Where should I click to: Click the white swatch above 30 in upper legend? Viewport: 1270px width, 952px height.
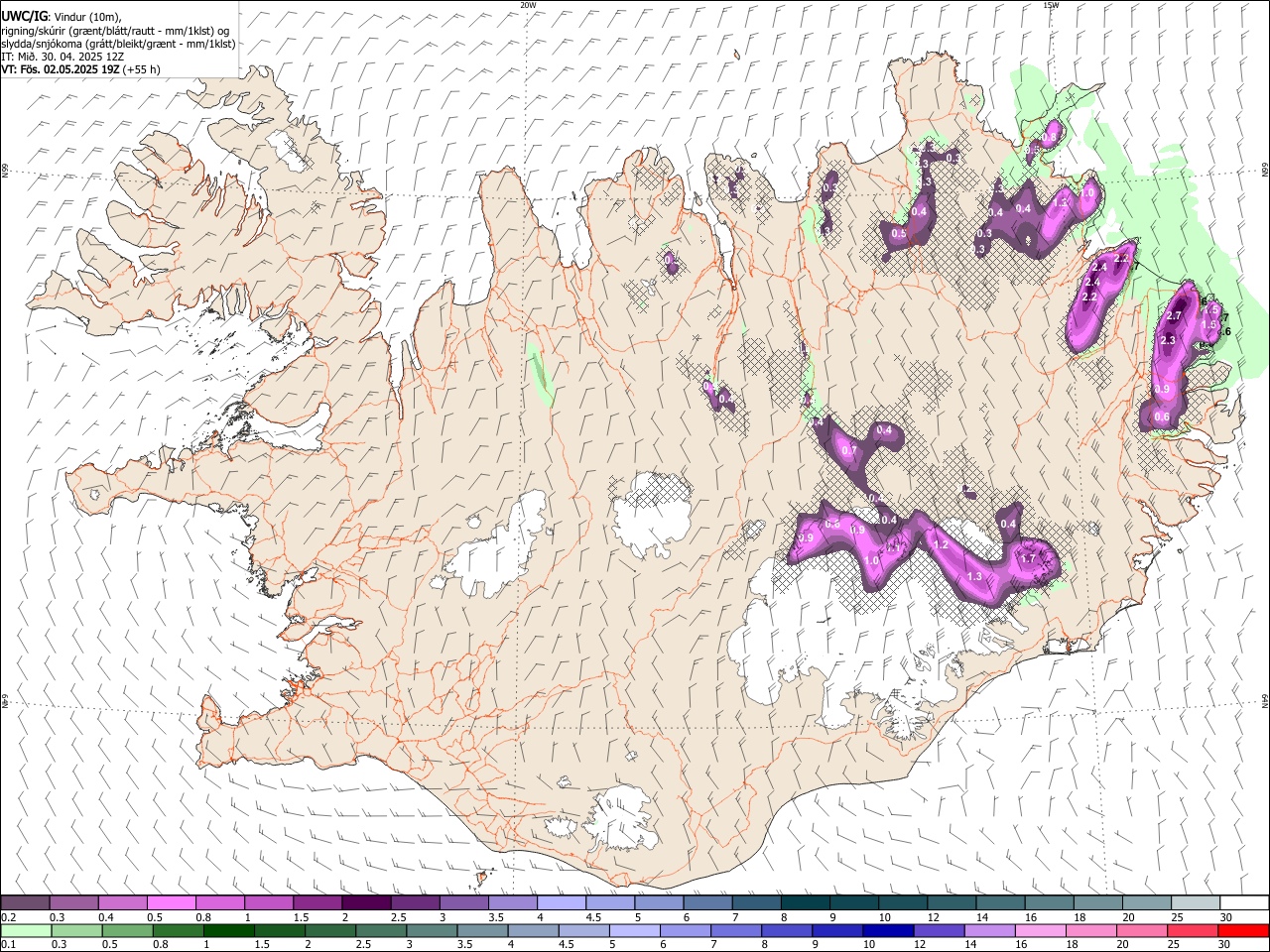(1243, 902)
